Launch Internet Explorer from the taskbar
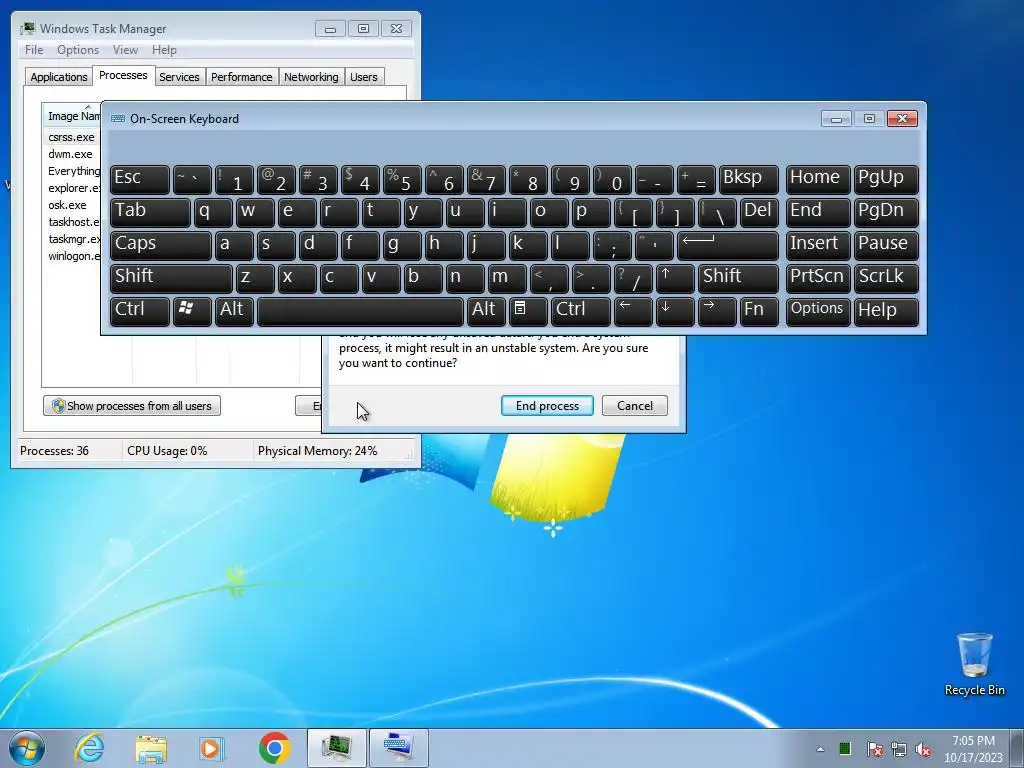 point(89,748)
